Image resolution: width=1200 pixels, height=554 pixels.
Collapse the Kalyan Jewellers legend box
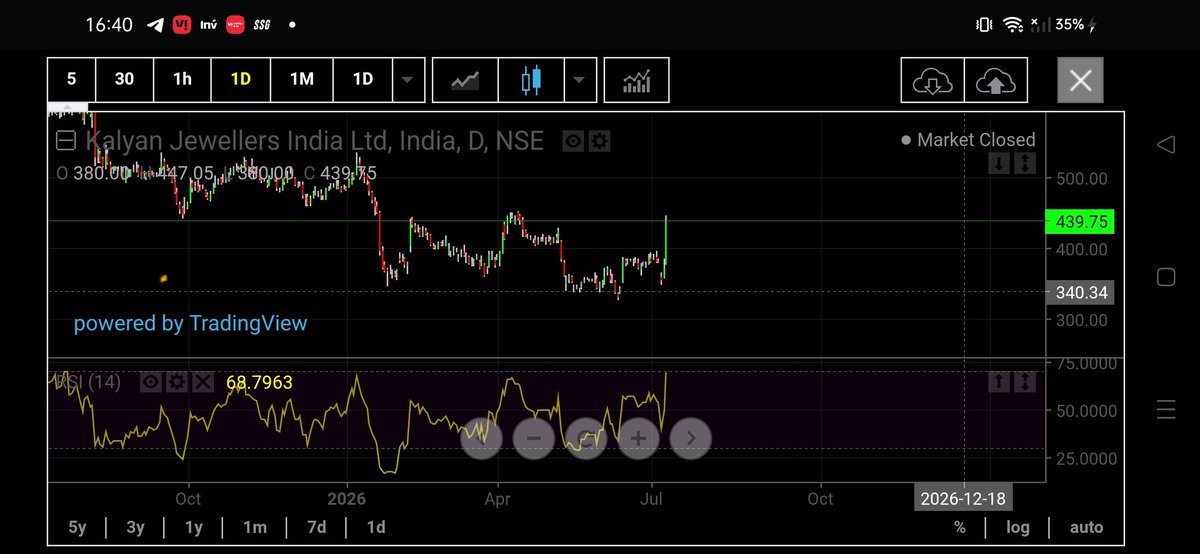65,140
